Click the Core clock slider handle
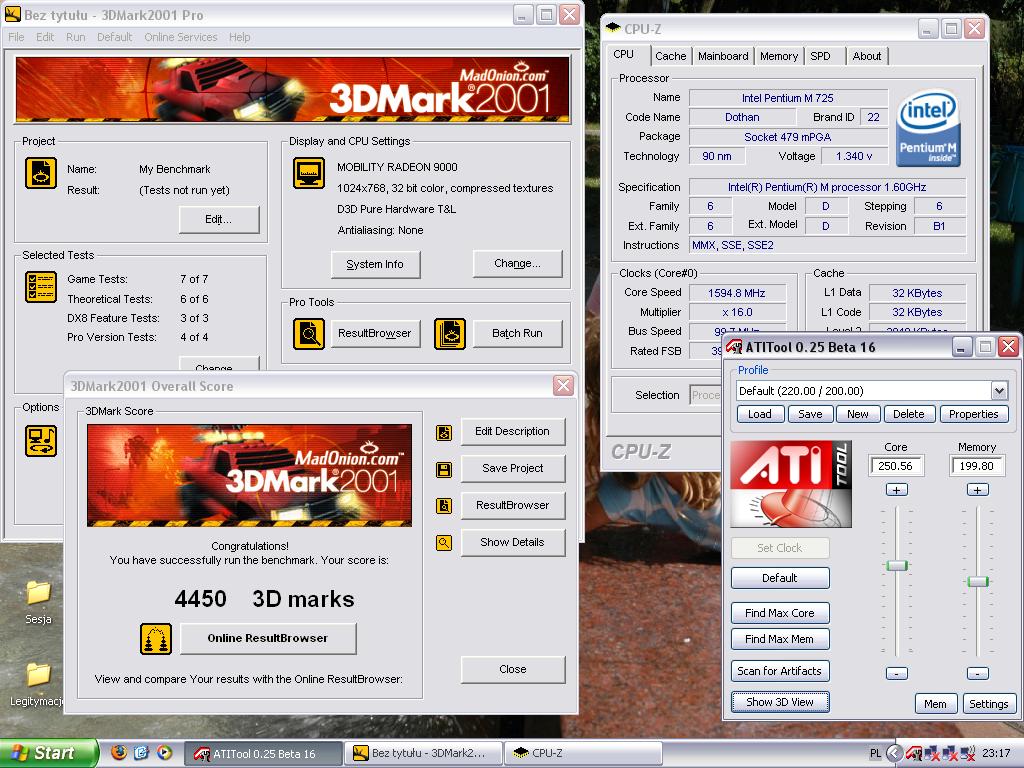 (x=897, y=566)
